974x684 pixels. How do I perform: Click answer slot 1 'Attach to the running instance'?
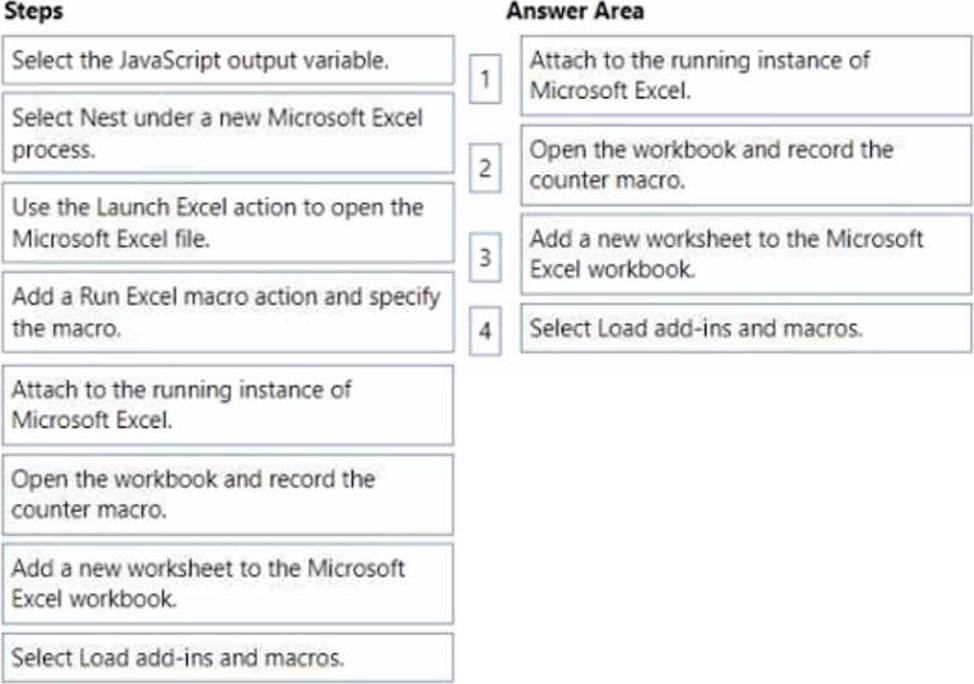click(x=745, y=75)
